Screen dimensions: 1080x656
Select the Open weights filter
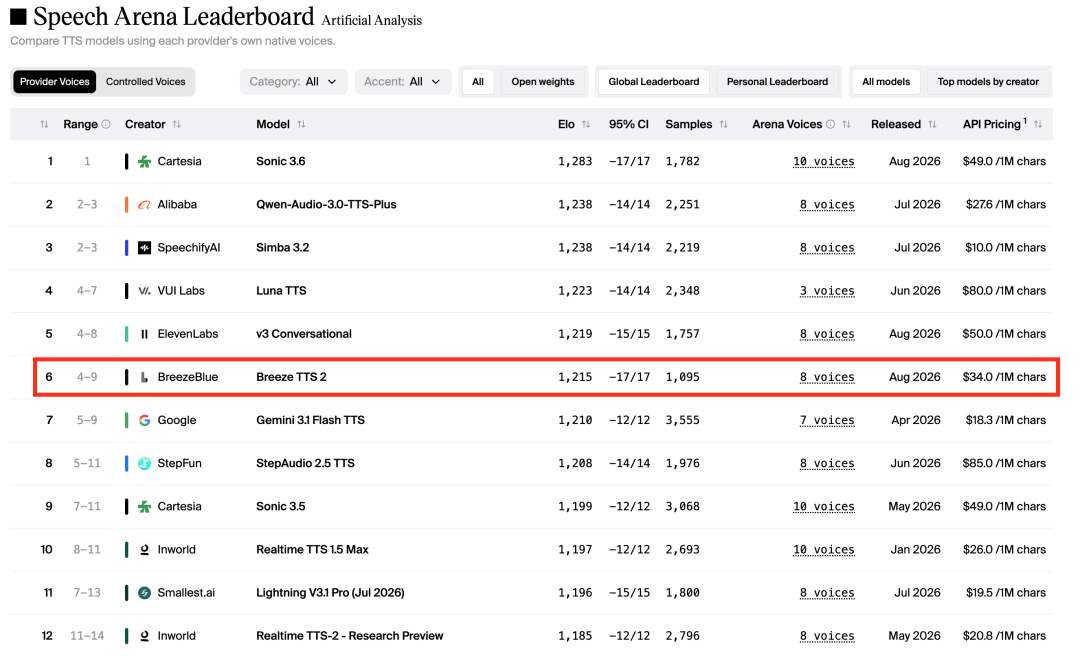pos(542,82)
